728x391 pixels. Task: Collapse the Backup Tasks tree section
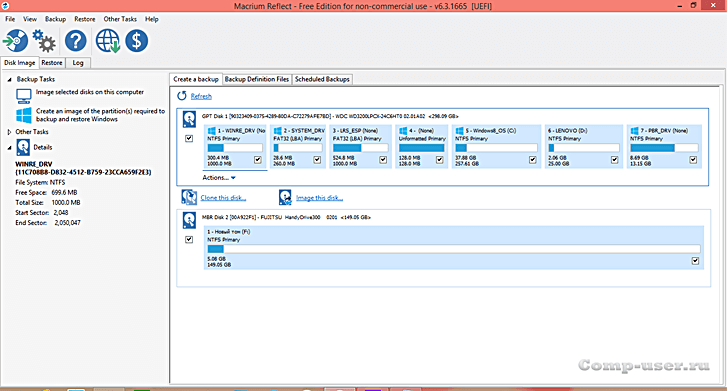9,79
